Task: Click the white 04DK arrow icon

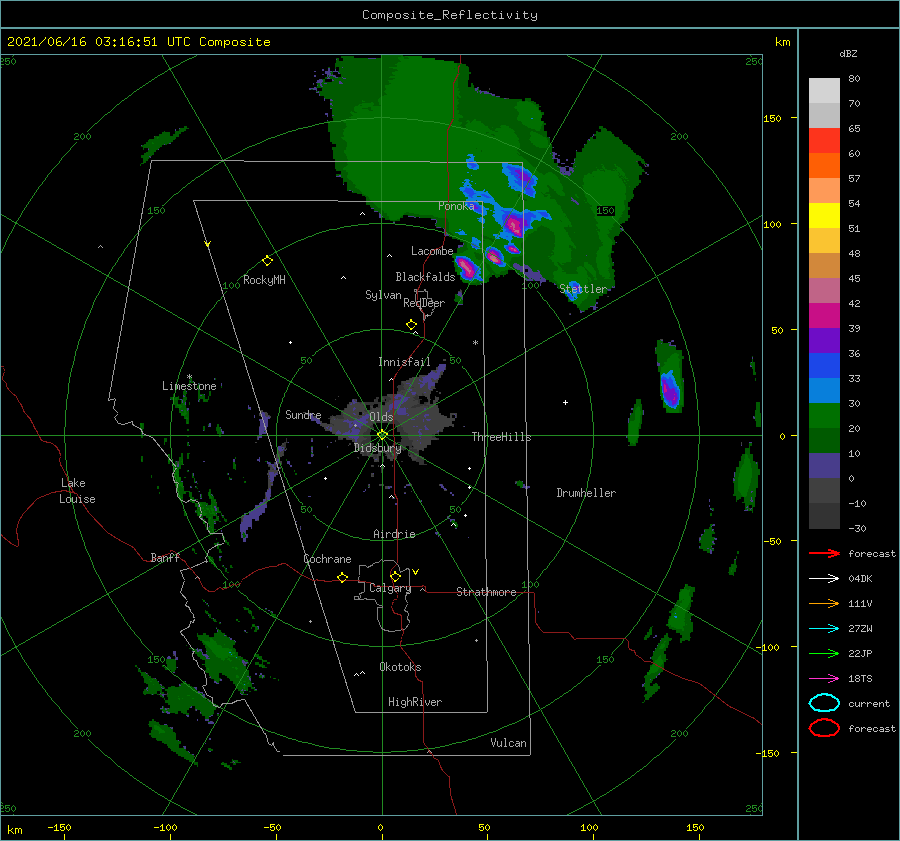Action: [824, 578]
